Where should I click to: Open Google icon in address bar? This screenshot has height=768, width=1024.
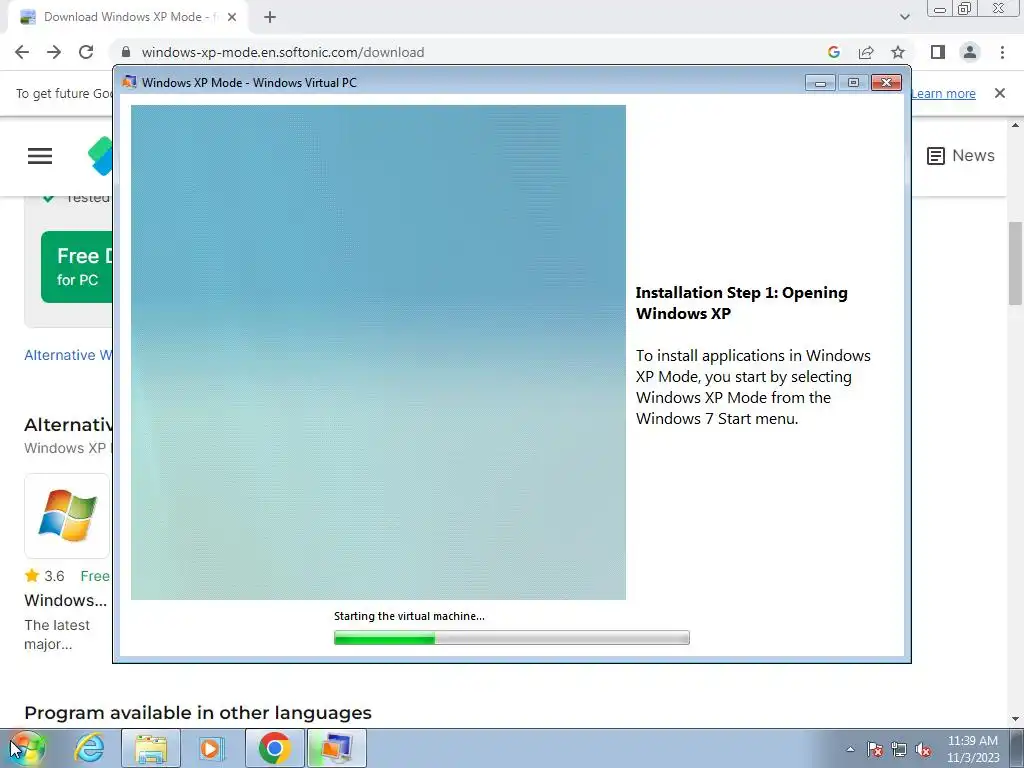click(833, 52)
